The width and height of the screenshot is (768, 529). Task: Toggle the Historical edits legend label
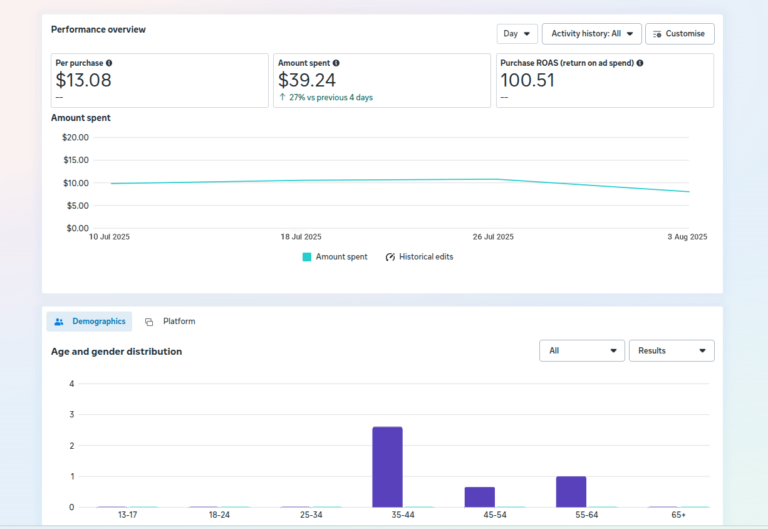[x=428, y=257]
